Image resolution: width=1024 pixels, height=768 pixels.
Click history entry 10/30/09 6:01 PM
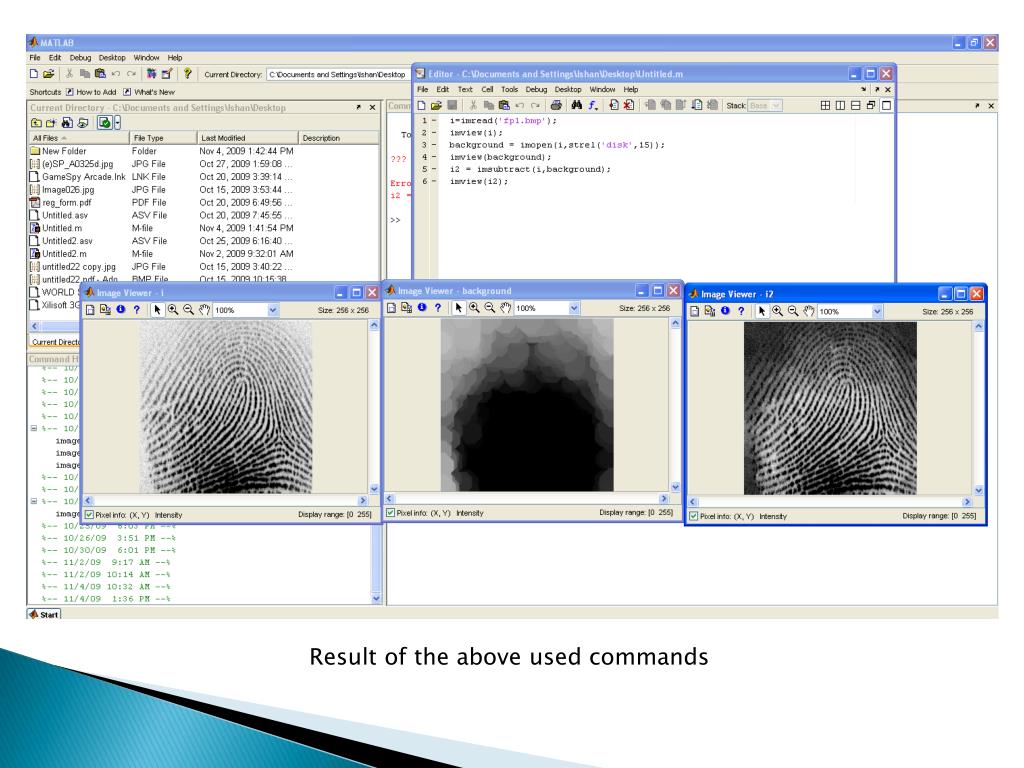(x=108, y=550)
